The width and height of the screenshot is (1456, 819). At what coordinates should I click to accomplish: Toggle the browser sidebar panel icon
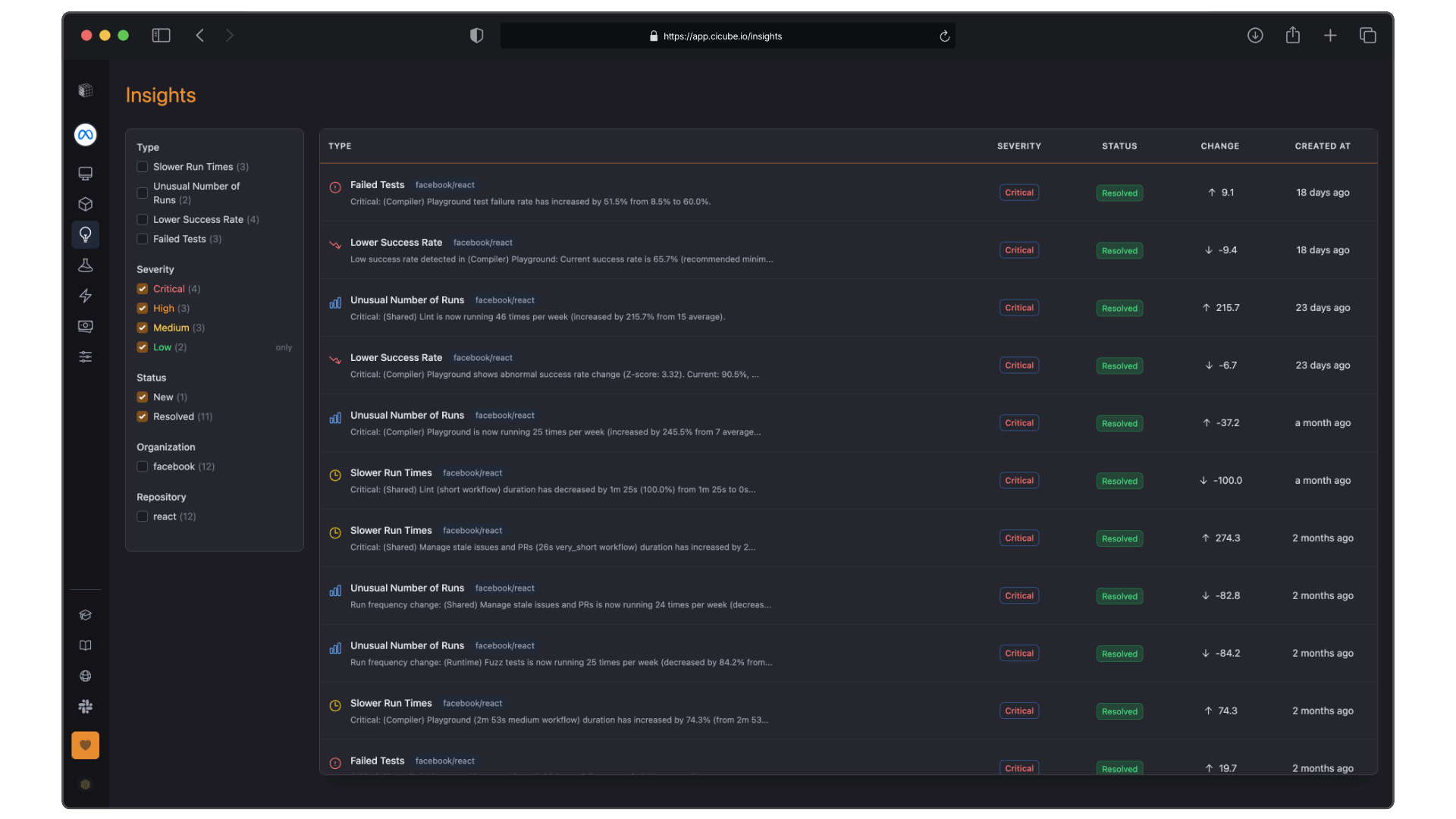[161, 36]
